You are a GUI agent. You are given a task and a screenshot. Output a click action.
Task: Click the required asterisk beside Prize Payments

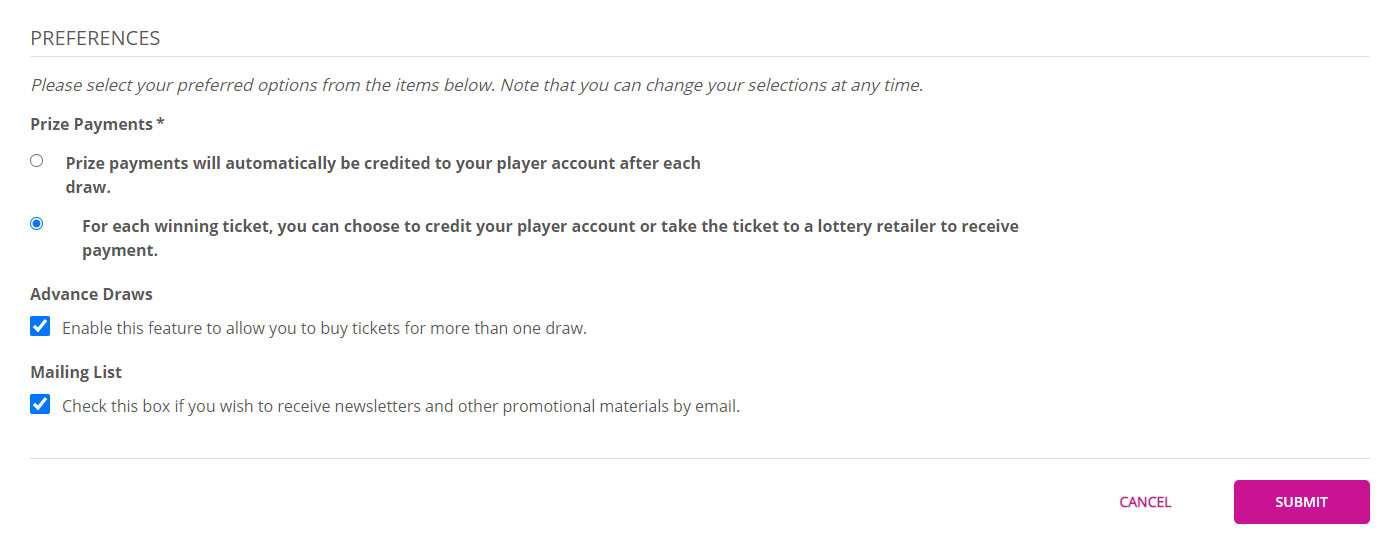tap(160, 123)
